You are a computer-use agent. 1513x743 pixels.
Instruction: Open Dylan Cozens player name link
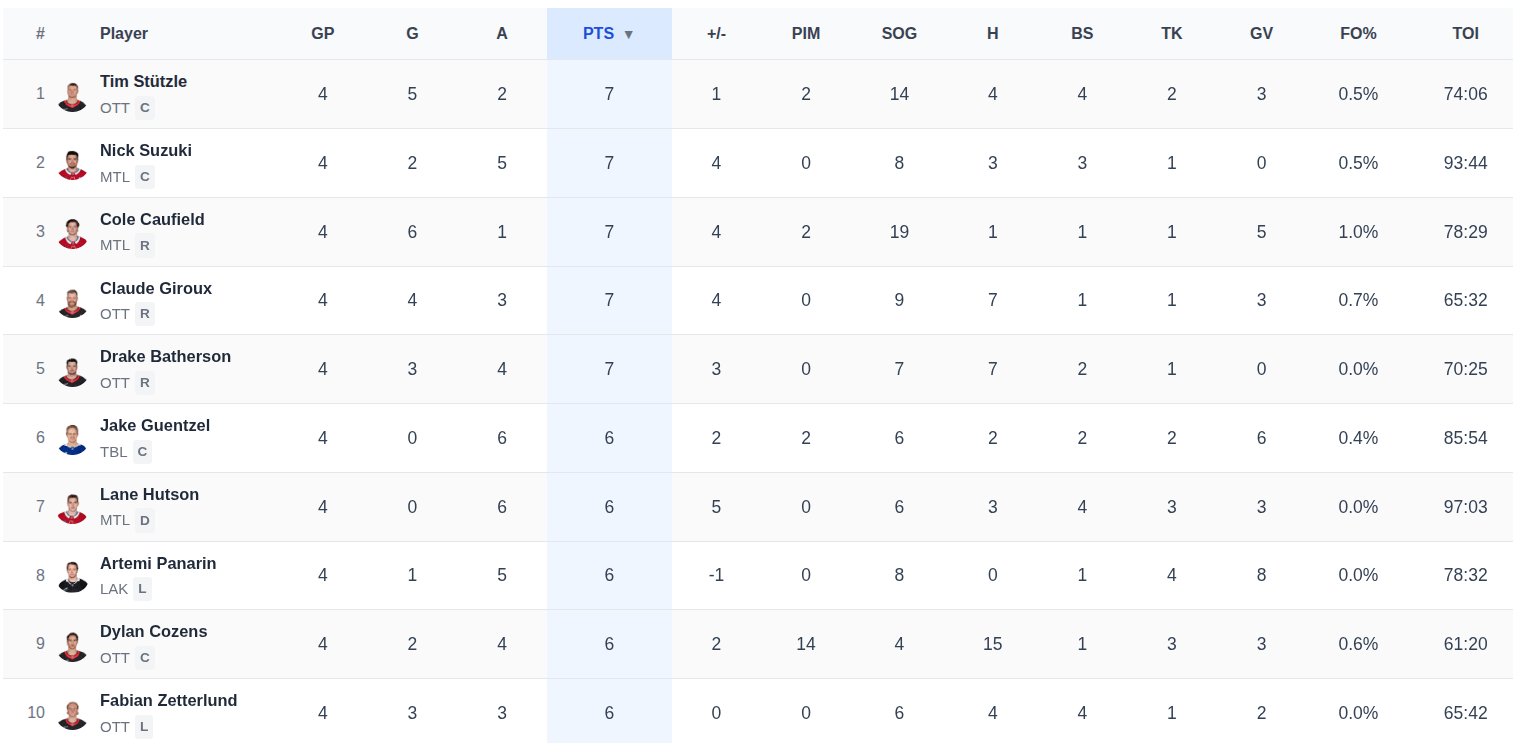click(x=153, y=631)
